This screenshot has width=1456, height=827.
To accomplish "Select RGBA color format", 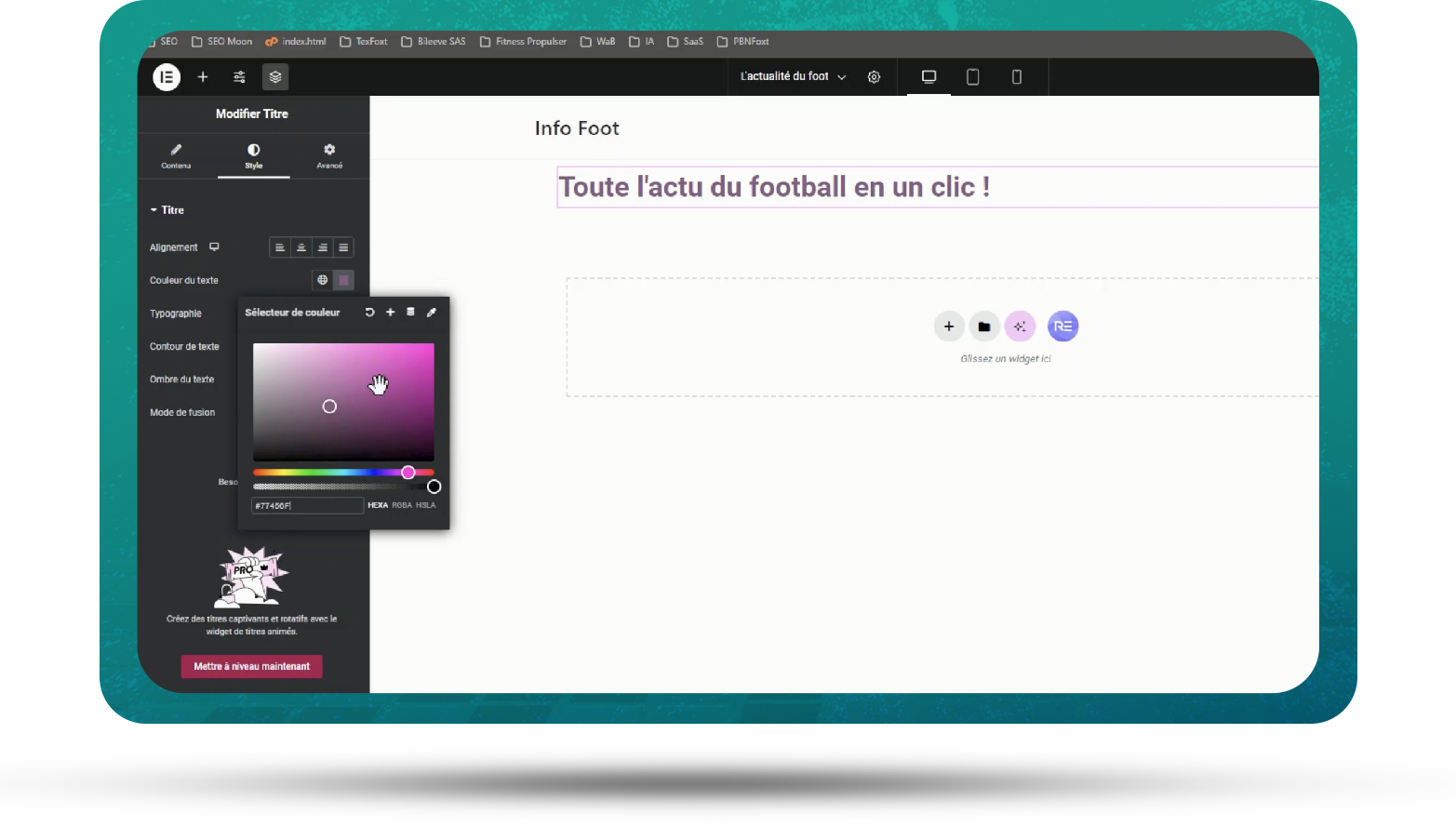I will [402, 506].
